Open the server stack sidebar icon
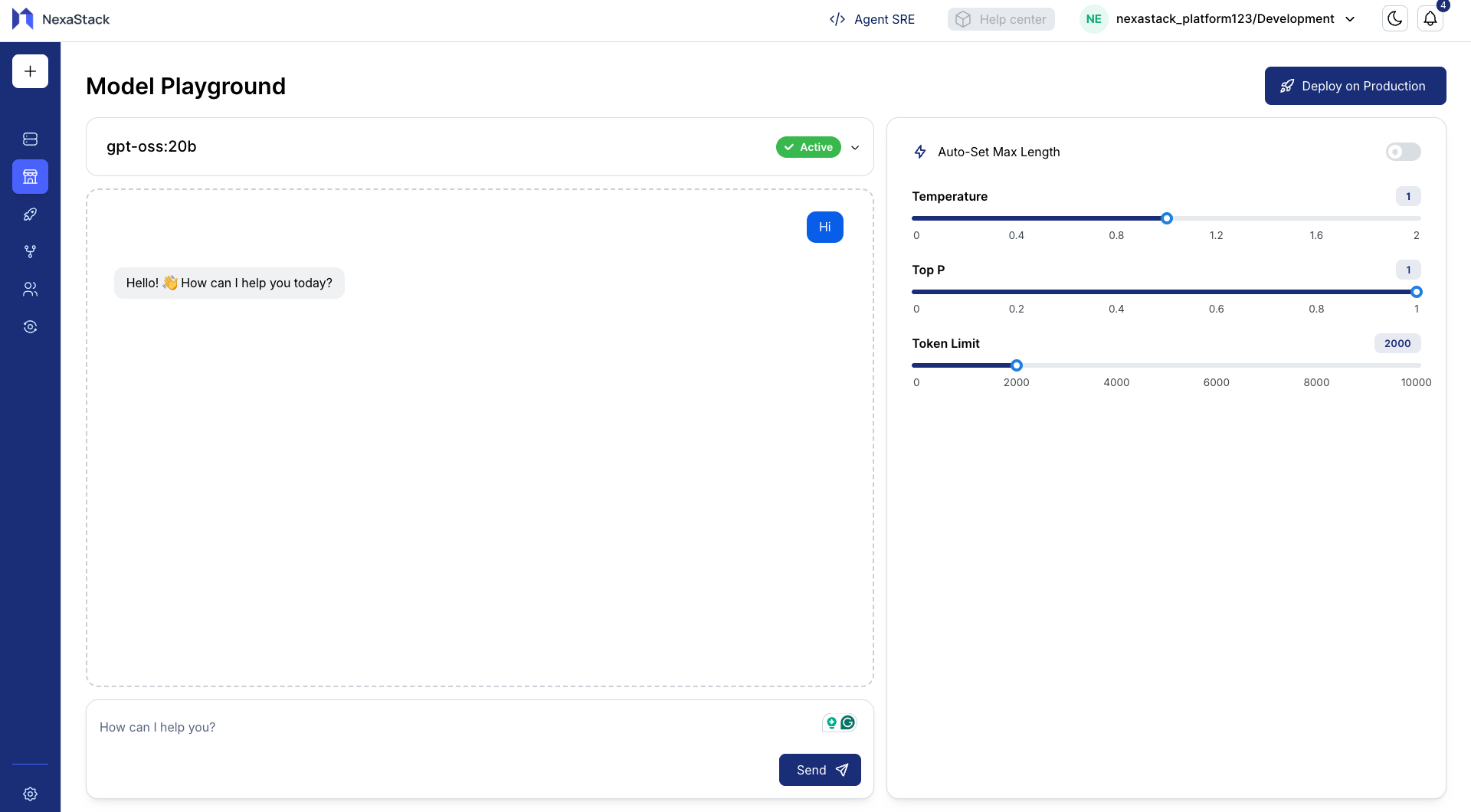This screenshot has height=812, width=1471. 30,139
